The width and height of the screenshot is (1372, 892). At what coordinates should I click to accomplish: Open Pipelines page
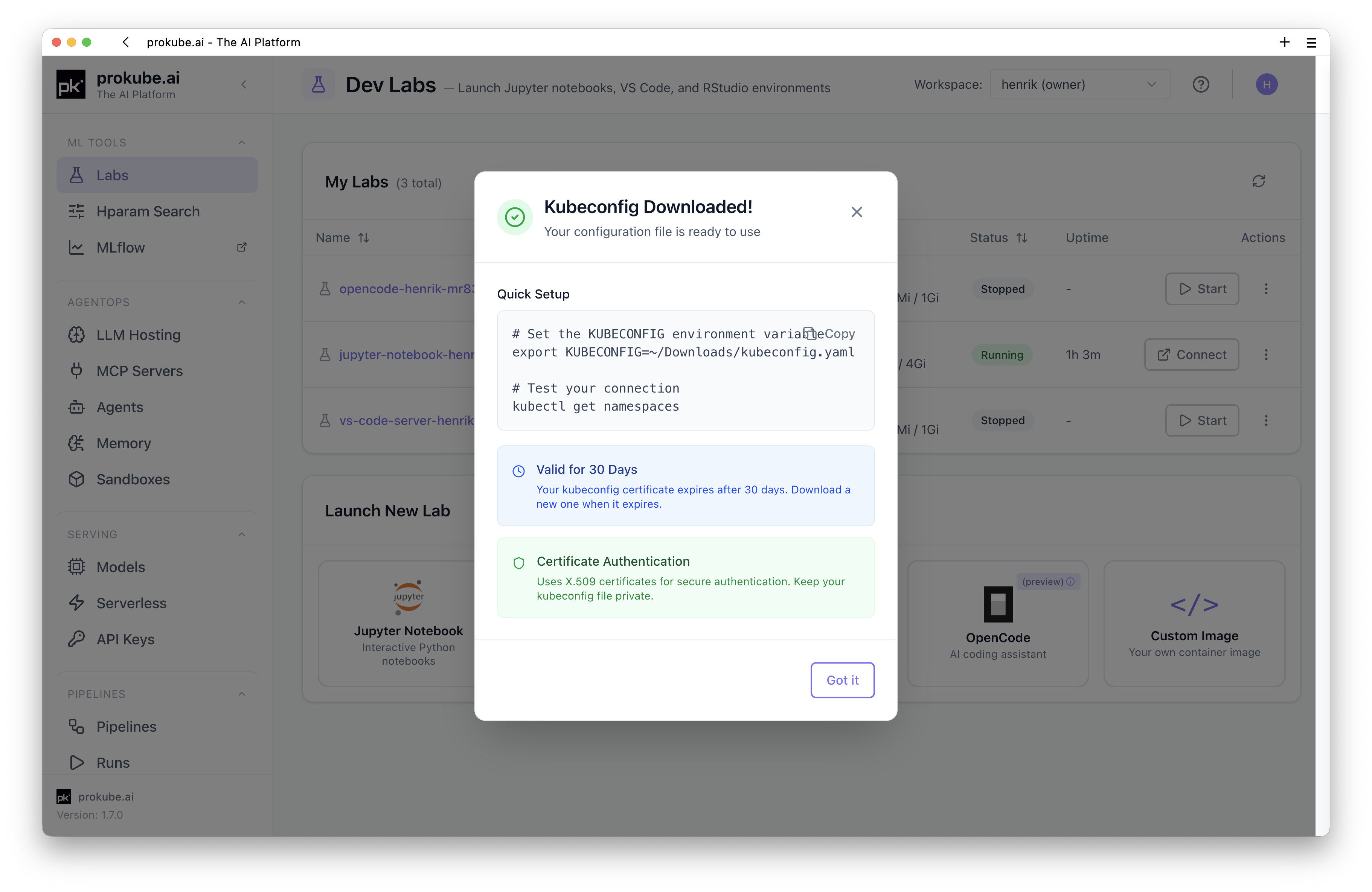[157, 727]
